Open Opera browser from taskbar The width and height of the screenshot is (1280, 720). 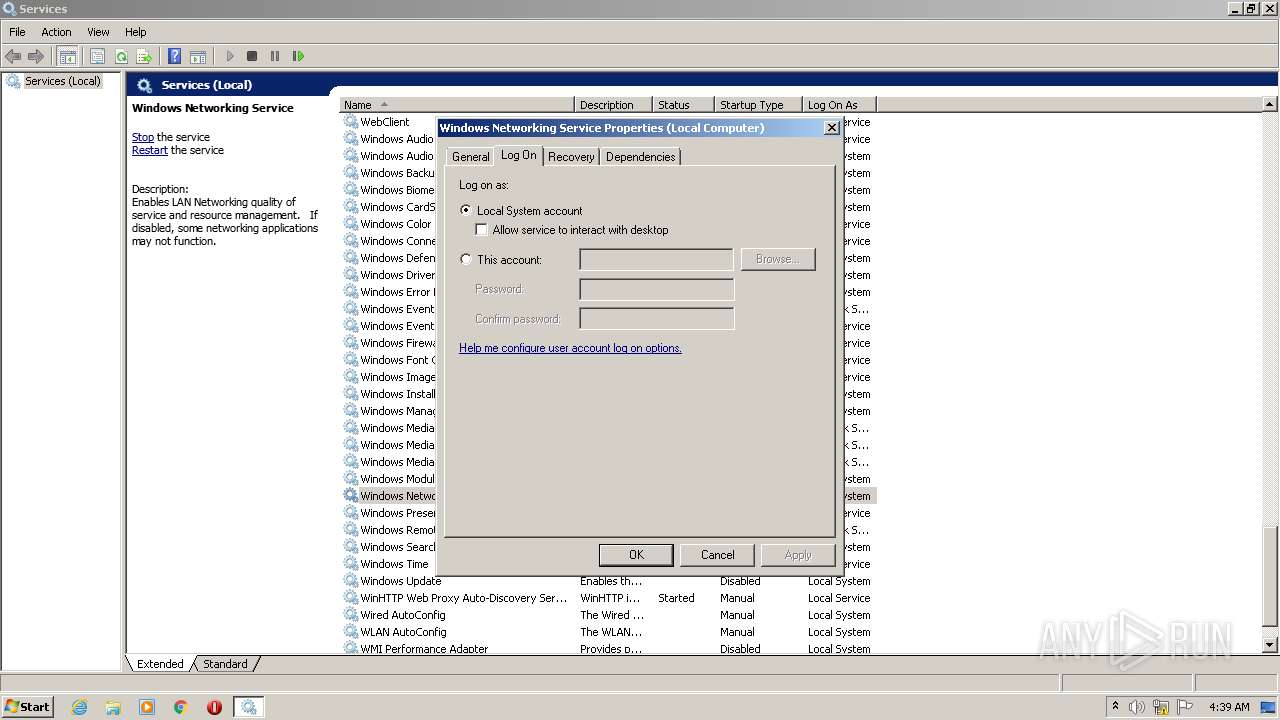pos(214,707)
